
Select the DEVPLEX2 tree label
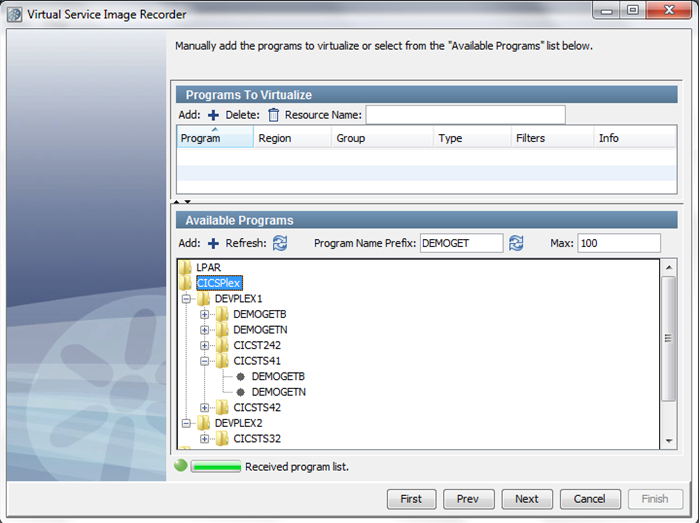point(238,423)
